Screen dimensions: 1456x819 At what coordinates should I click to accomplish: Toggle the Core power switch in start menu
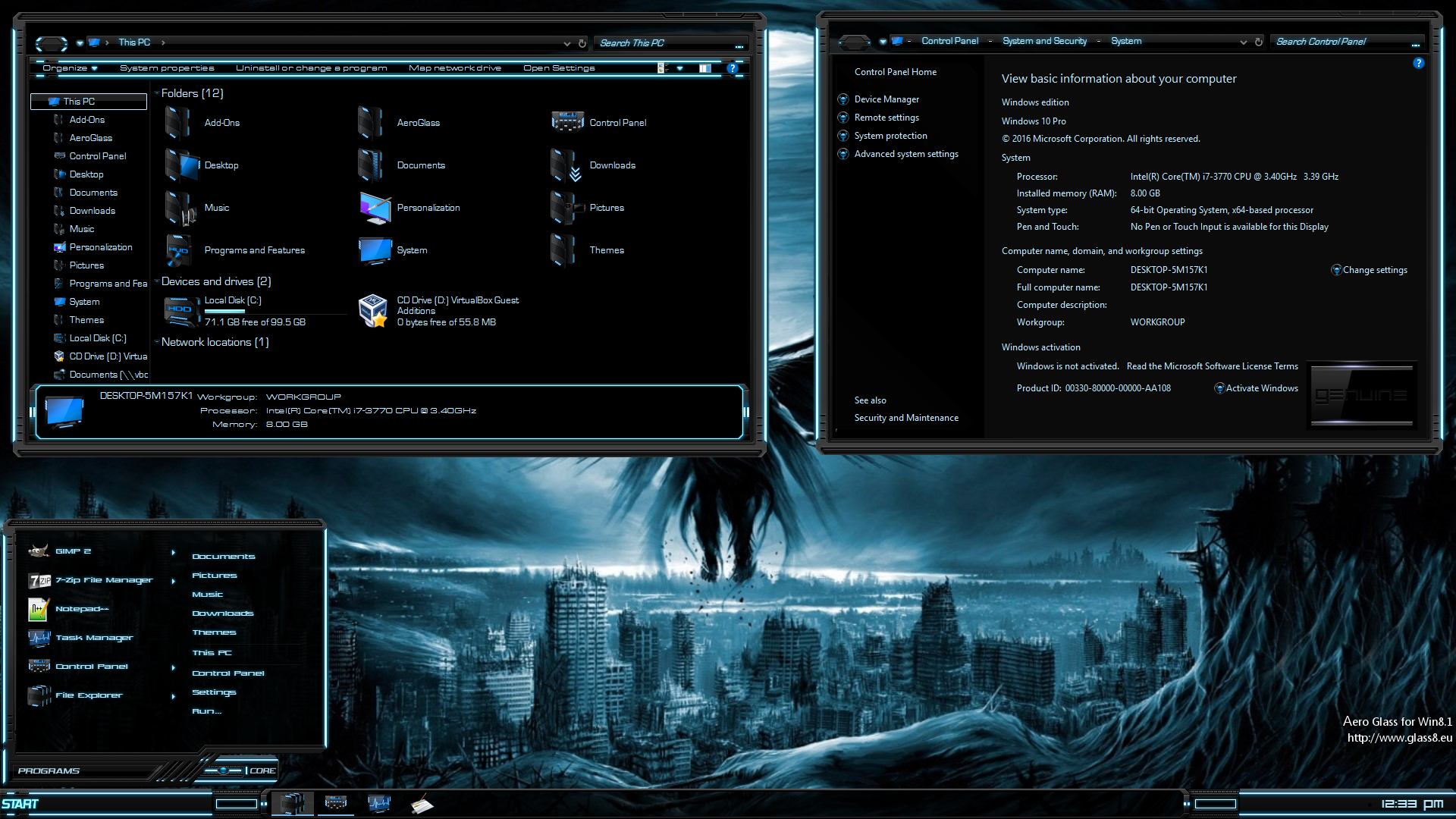pos(224,770)
